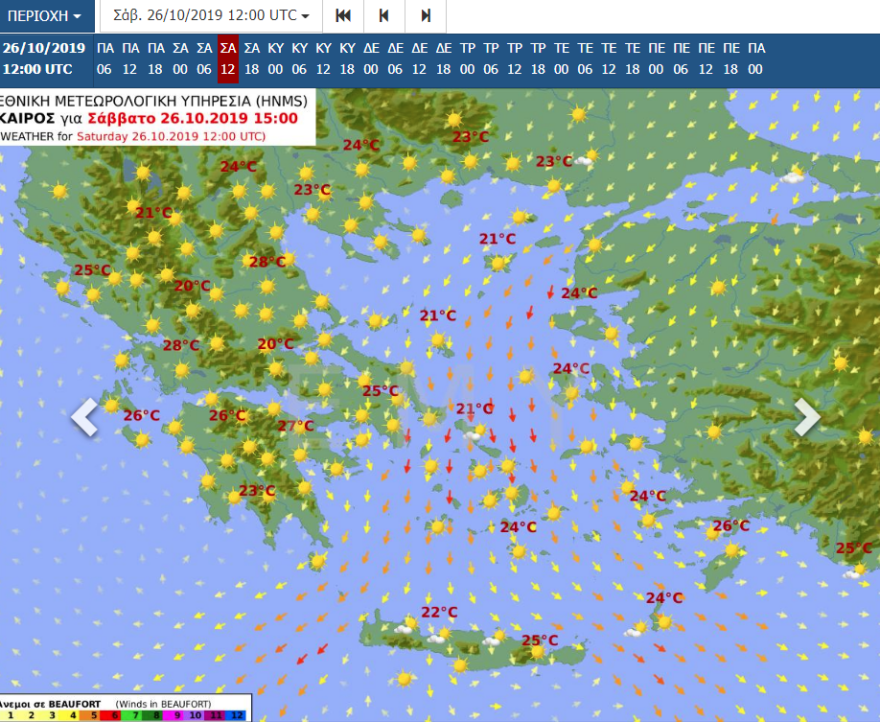This screenshot has height=722, width=880.
Task: Activate the ΠΕ 18 timestep cell
Action: (x=730, y=60)
